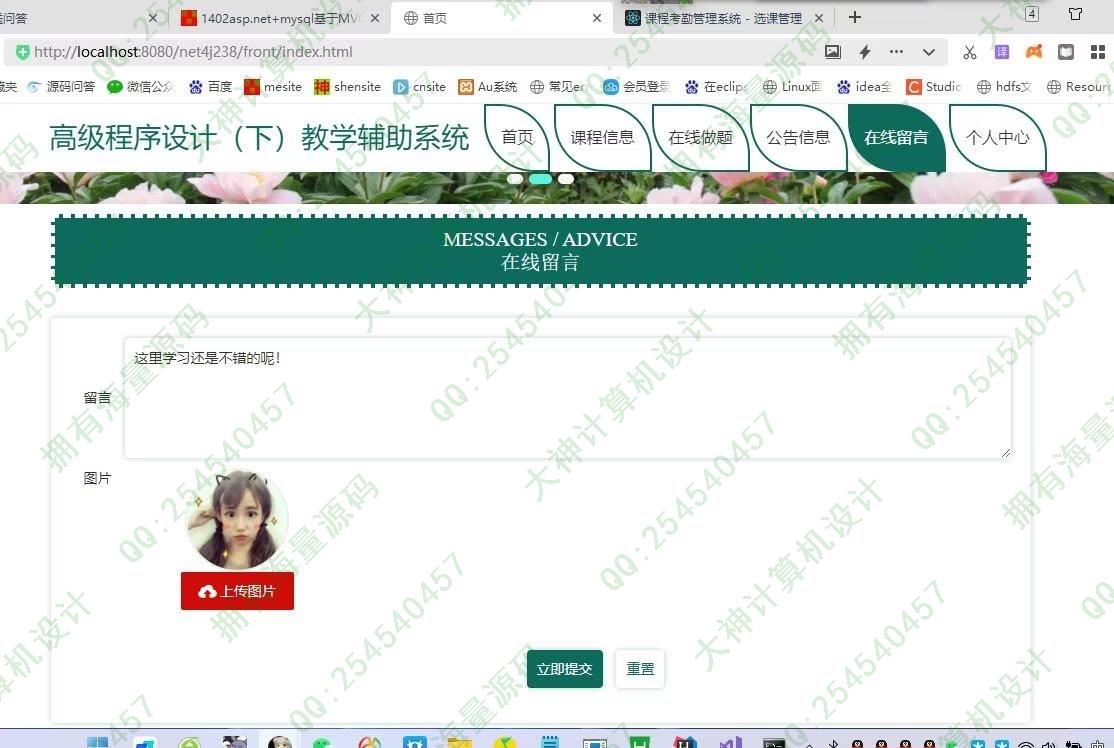This screenshot has height=748, width=1114.
Task: Close the 首页 browser tab
Action: (x=597, y=18)
